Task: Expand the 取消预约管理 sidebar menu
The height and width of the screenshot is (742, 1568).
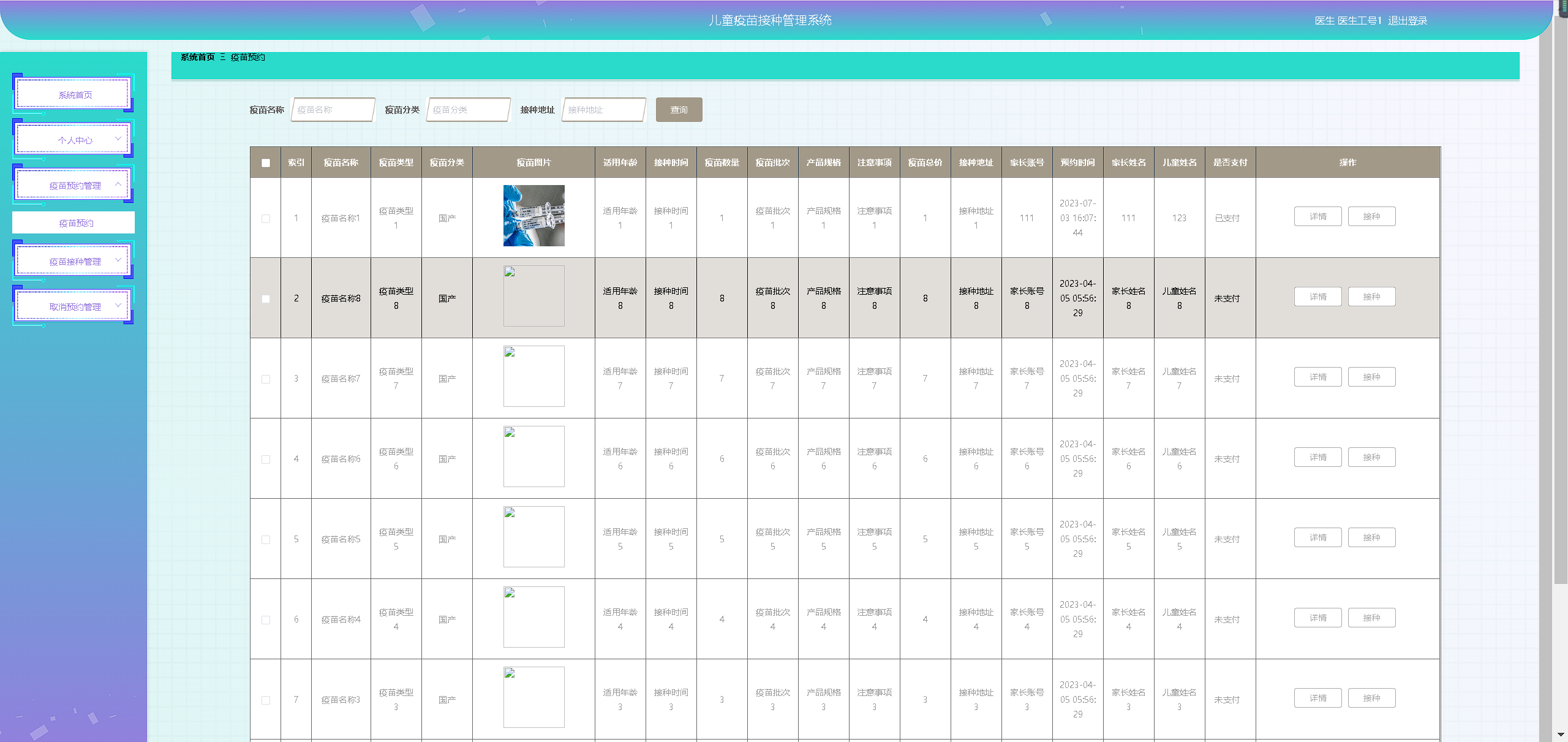Action: coord(75,307)
